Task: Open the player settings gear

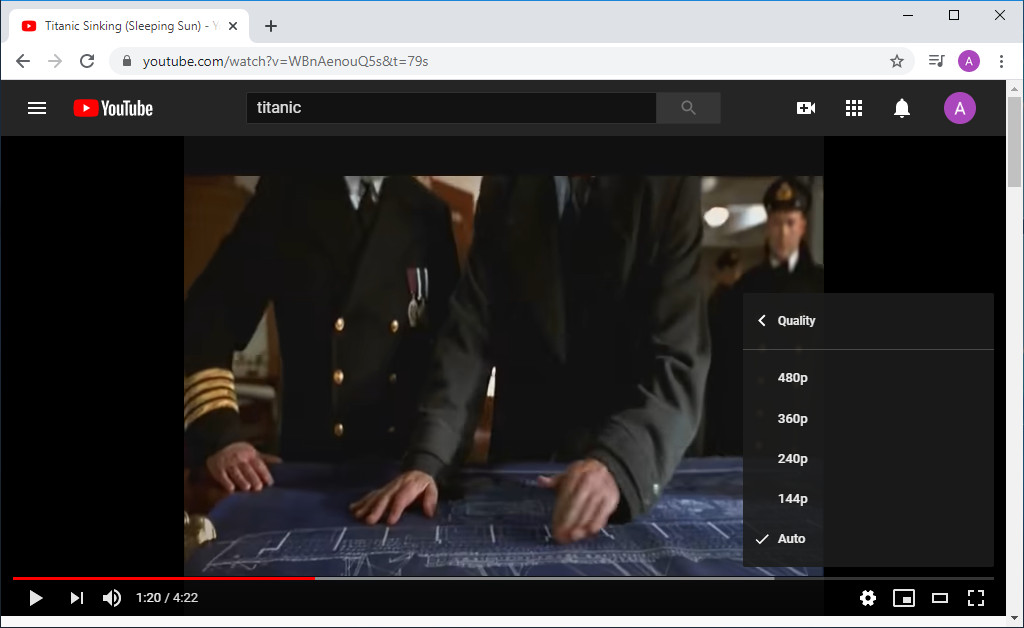Action: point(868,598)
